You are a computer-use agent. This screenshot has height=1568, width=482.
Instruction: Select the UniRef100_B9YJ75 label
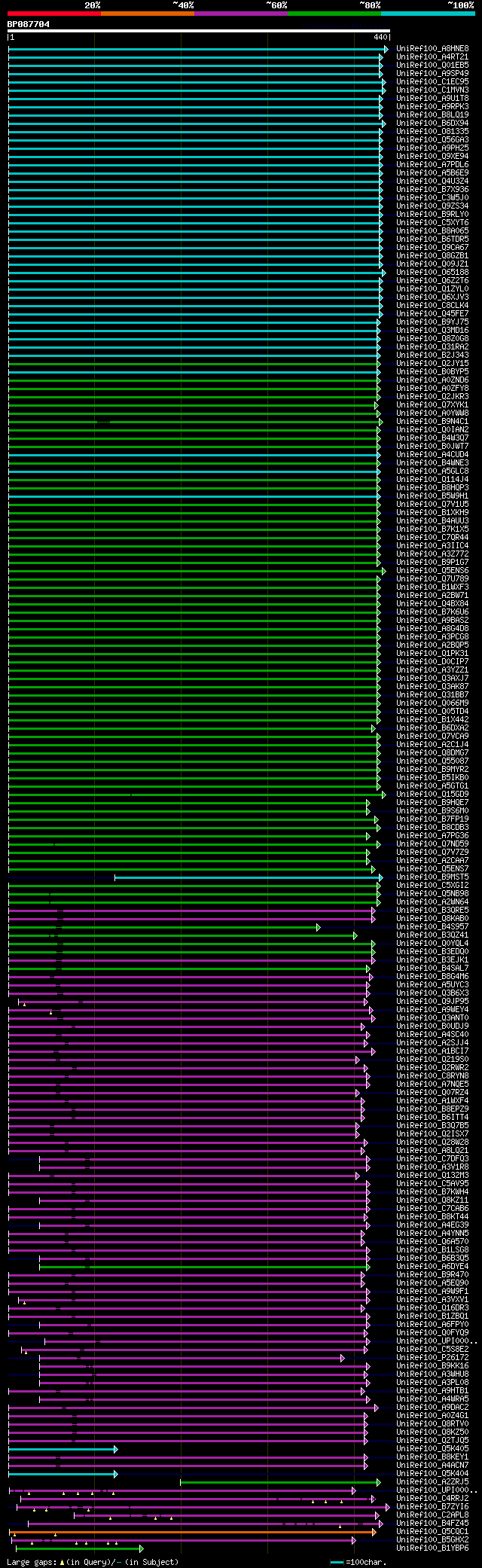[432, 322]
